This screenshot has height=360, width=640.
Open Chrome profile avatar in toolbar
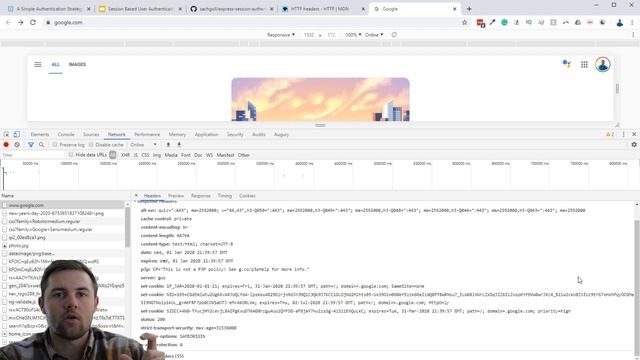click(620, 22)
